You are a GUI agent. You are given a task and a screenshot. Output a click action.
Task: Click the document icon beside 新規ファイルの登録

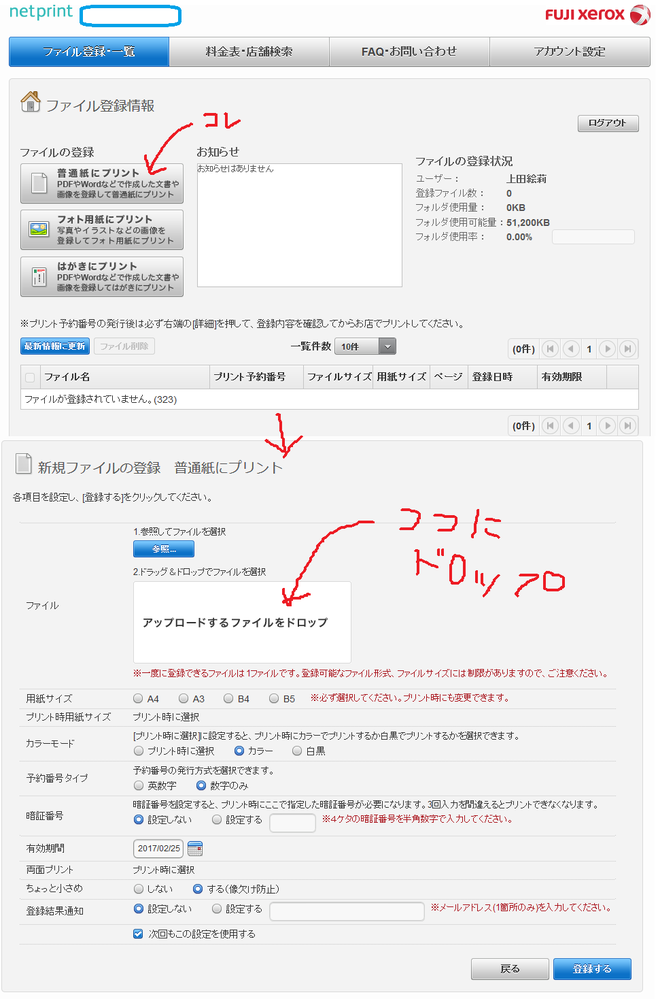(x=23, y=464)
